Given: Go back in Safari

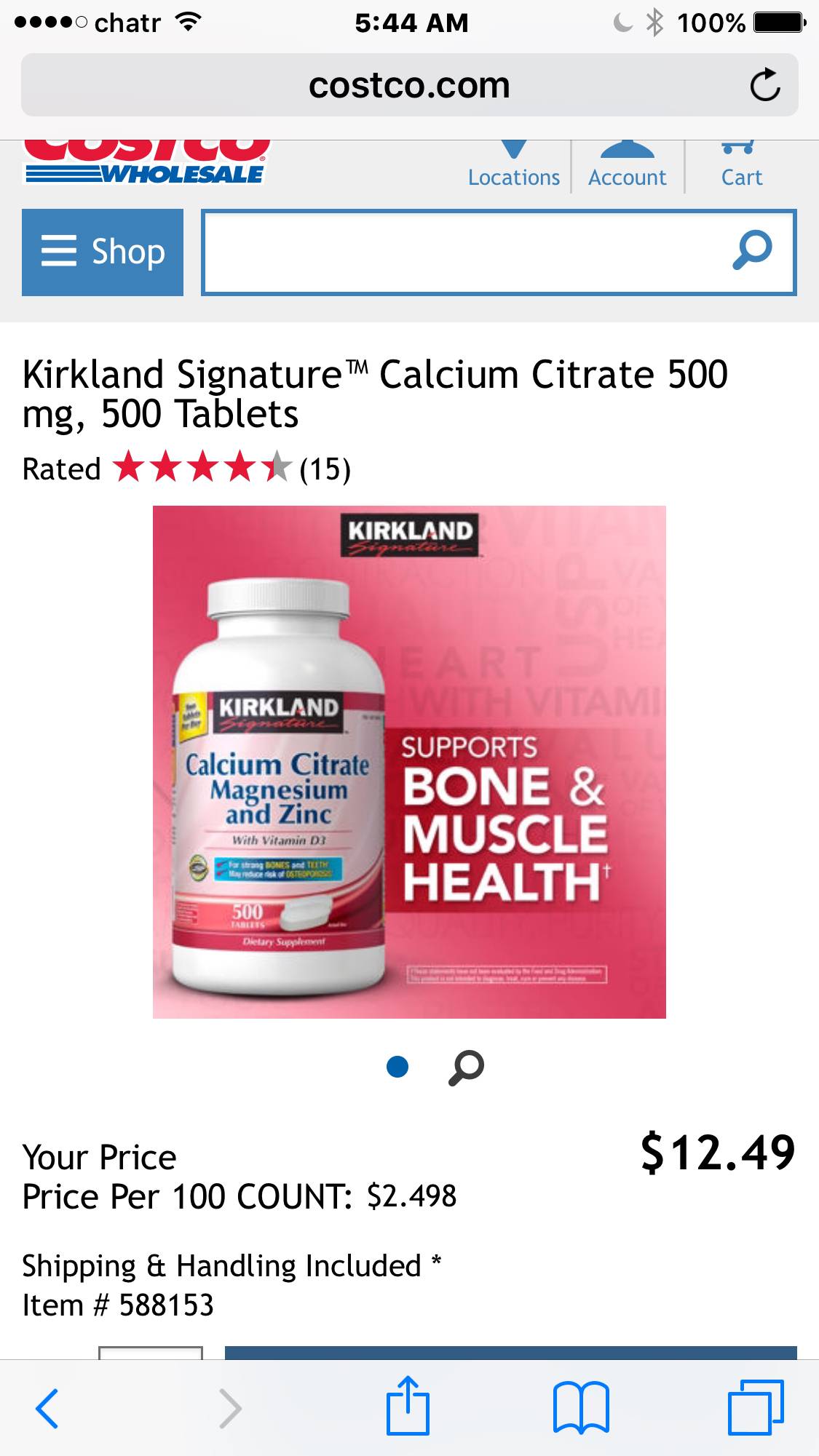Looking at the screenshot, I should pyautogui.click(x=47, y=1408).
